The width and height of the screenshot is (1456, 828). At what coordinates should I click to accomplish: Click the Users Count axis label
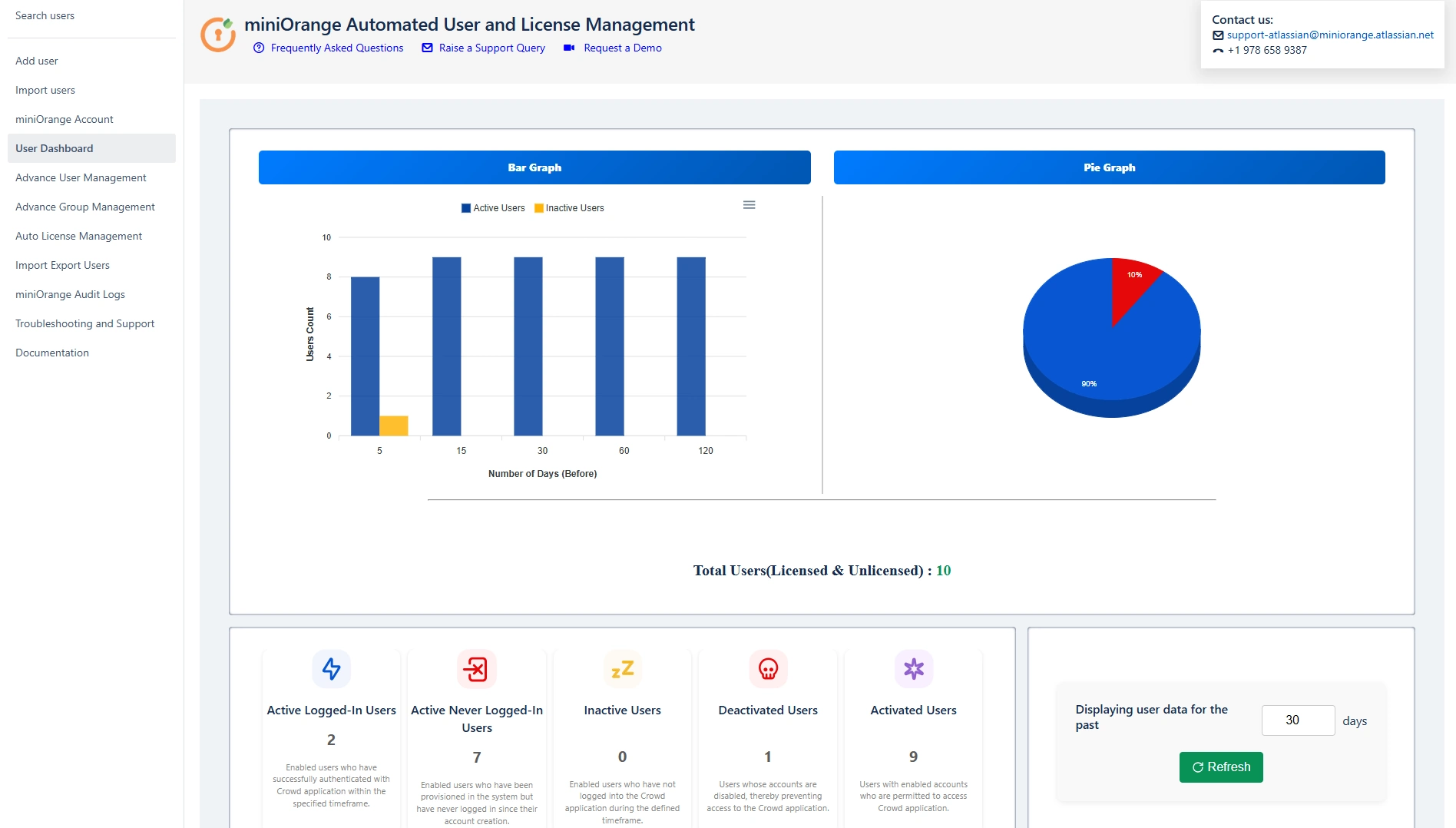[310, 334]
